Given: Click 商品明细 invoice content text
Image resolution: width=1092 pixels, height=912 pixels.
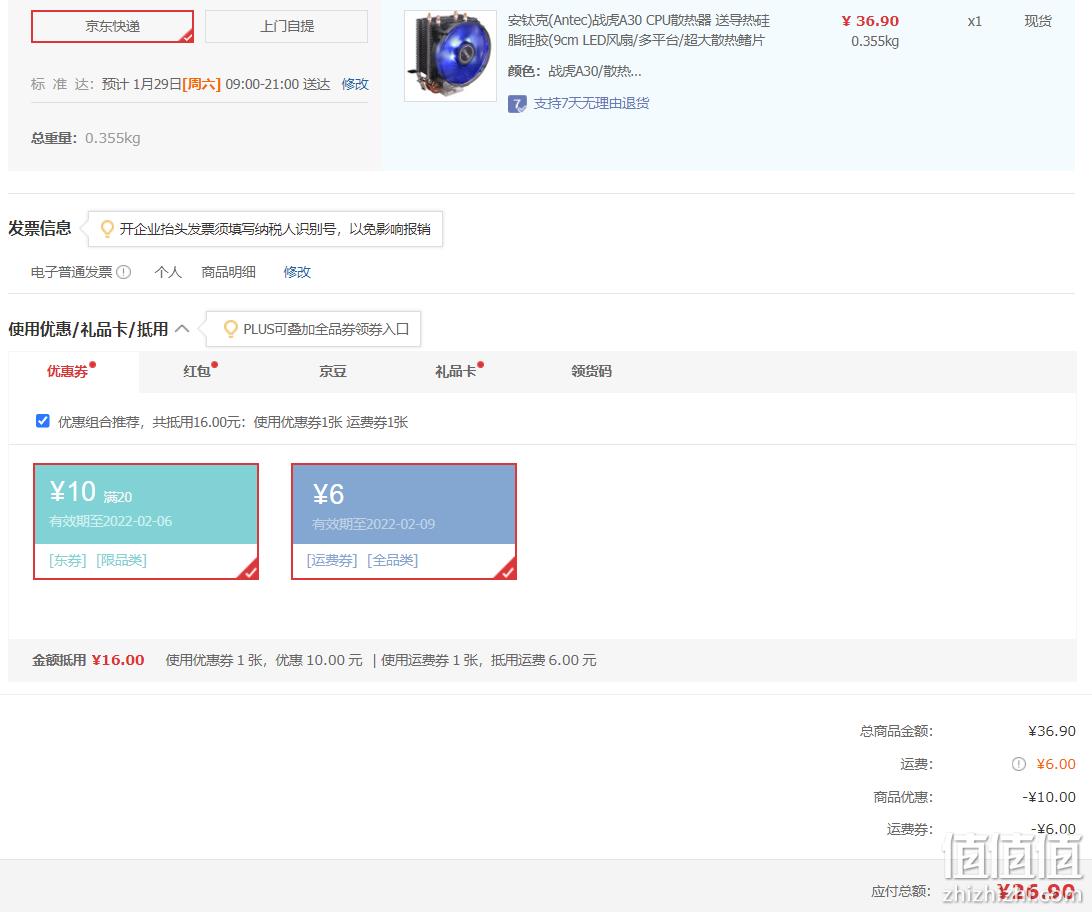Looking at the screenshot, I should point(228,272).
